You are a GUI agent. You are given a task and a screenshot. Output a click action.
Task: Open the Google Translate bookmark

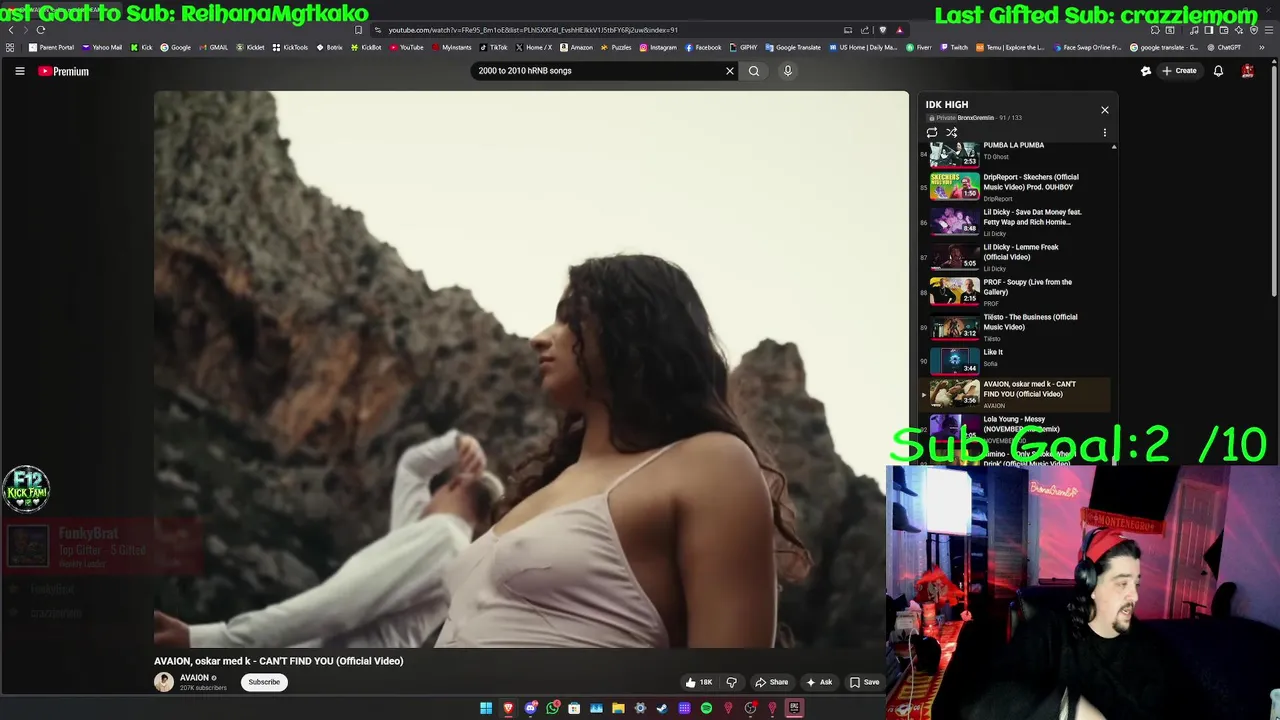(x=793, y=47)
